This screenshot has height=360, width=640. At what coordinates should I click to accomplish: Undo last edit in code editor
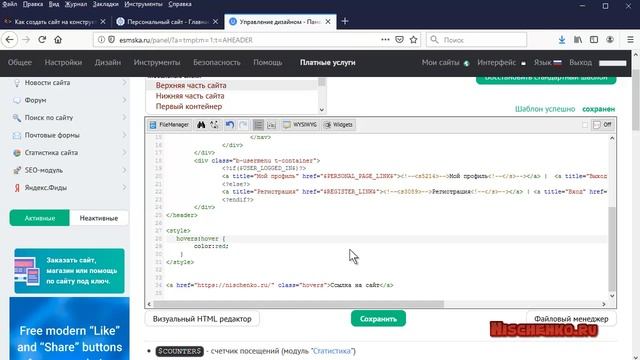coord(230,124)
